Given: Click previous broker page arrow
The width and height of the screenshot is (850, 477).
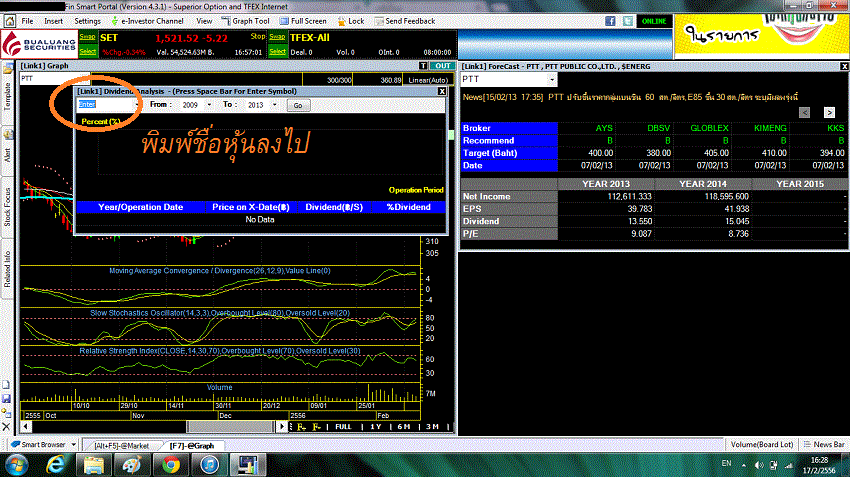Looking at the screenshot, I should [x=804, y=112].
